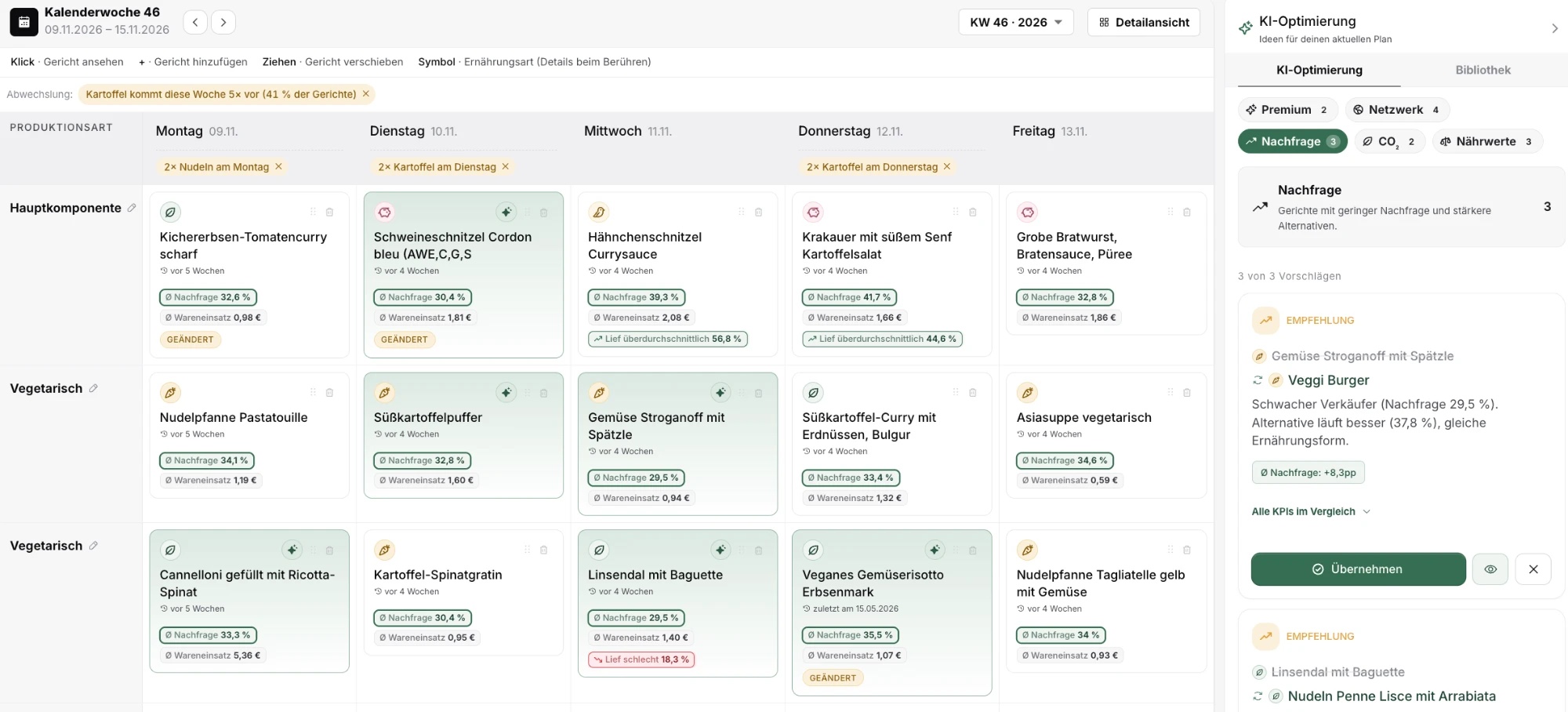The width and height of the screenshot is (1568, 712).
Task: Edit the Hauptkomponente row label
Action: (132, 208)
